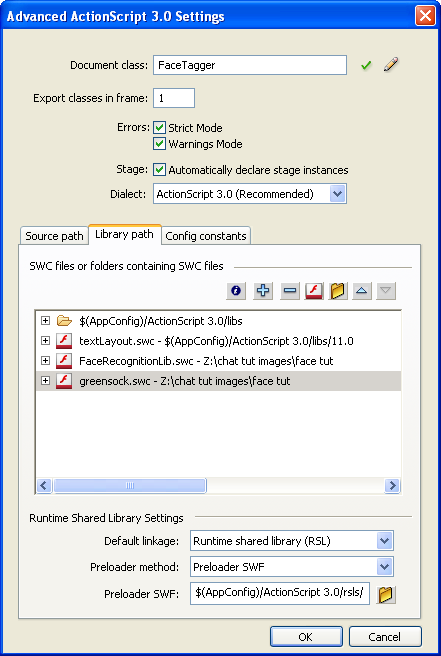441x656 pixels.
Task: Add a new path with plus icon
Action: pyautogui.click(x=263, y=290)
